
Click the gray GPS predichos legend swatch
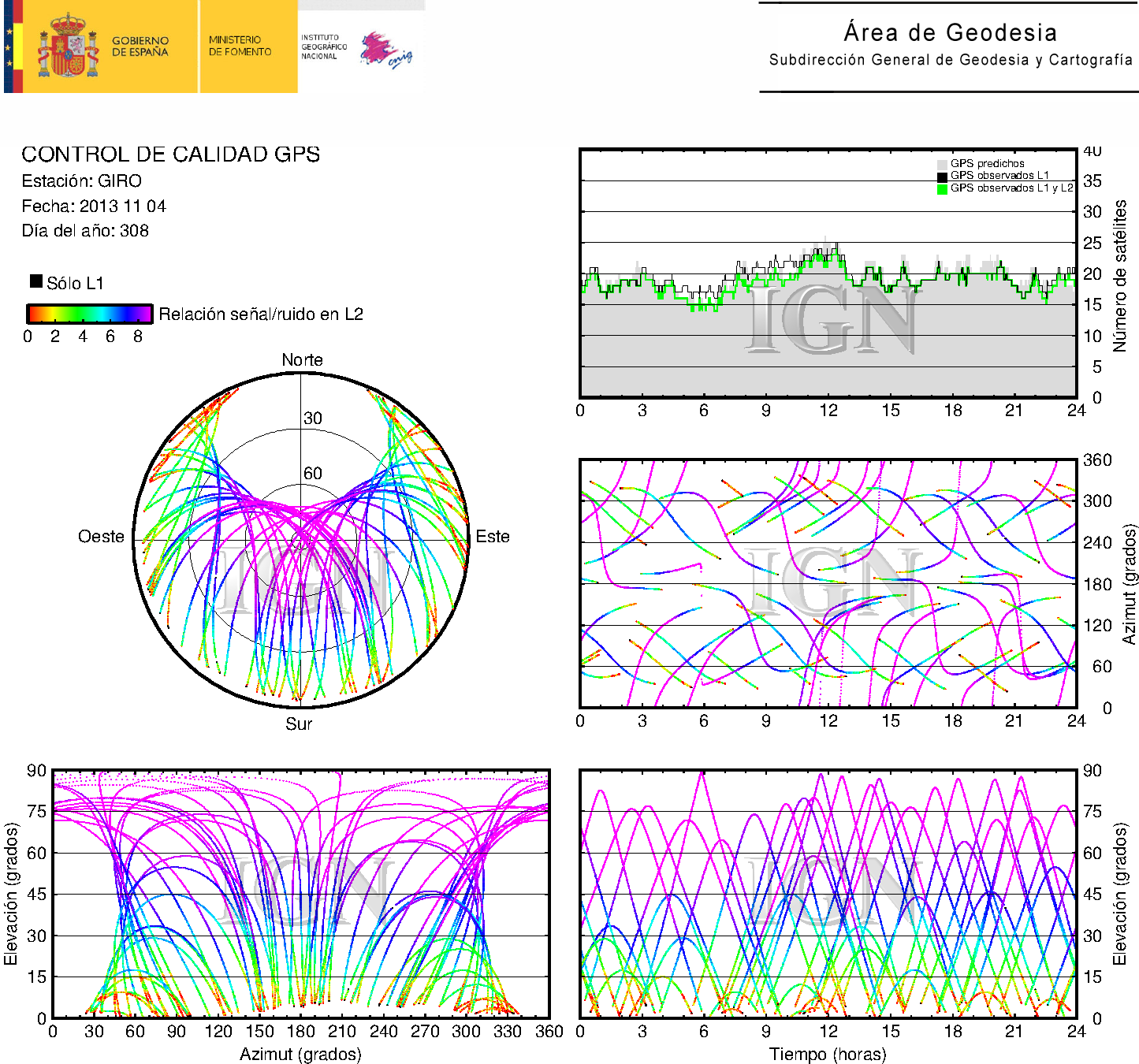(x=942, y=164)
